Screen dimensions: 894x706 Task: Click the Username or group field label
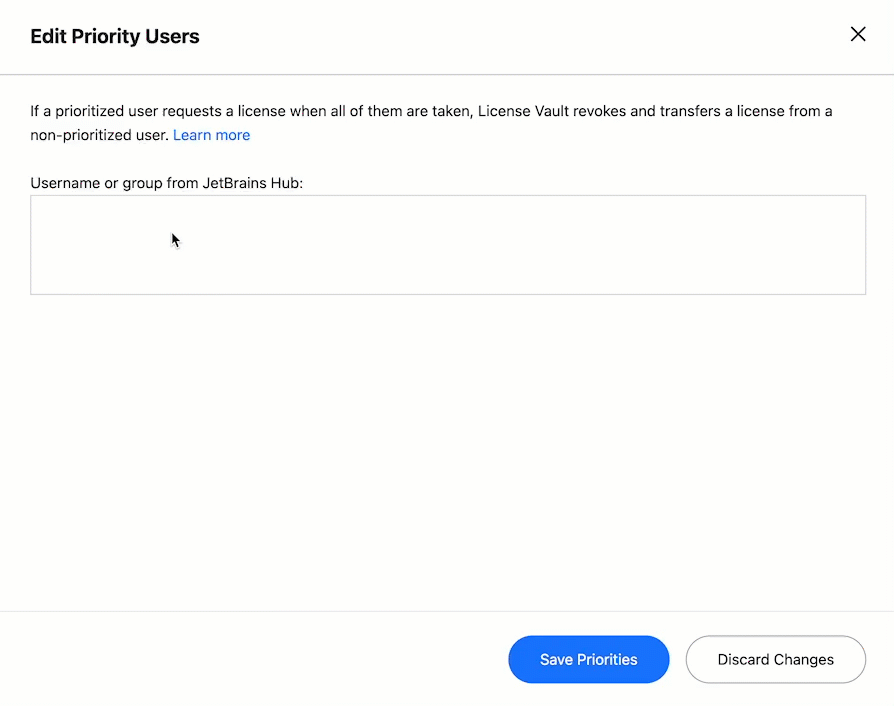(x=166, y=183)
